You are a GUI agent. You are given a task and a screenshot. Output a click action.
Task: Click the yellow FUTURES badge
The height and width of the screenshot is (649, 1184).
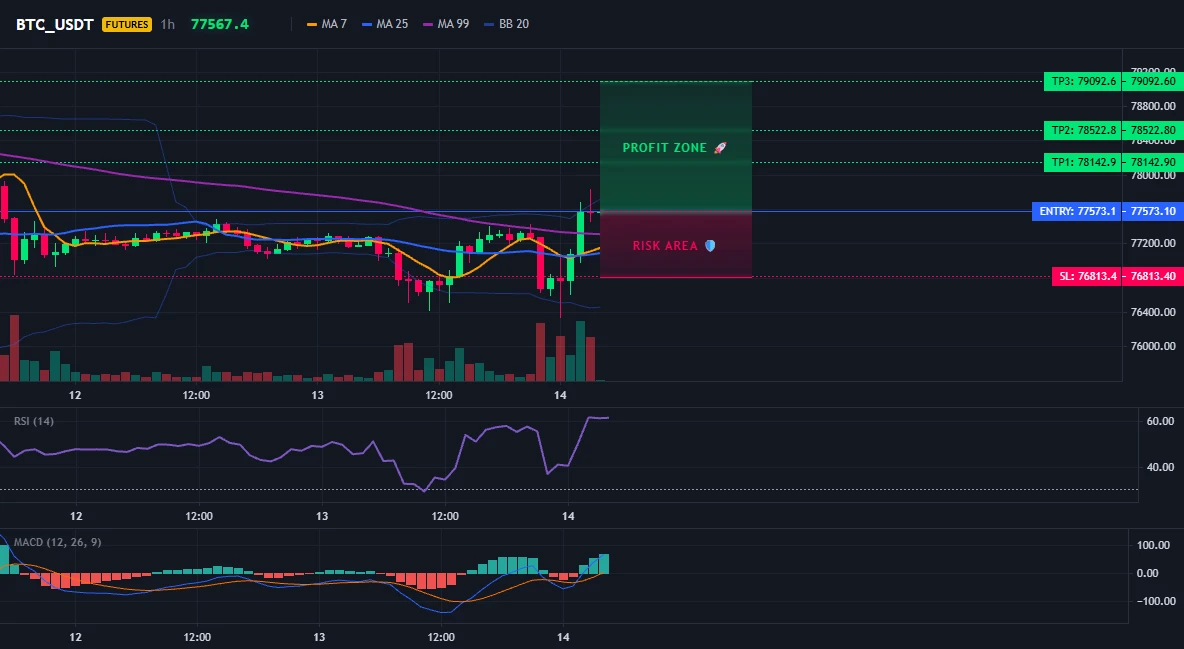pyautogui.click(x=127, y=24)
